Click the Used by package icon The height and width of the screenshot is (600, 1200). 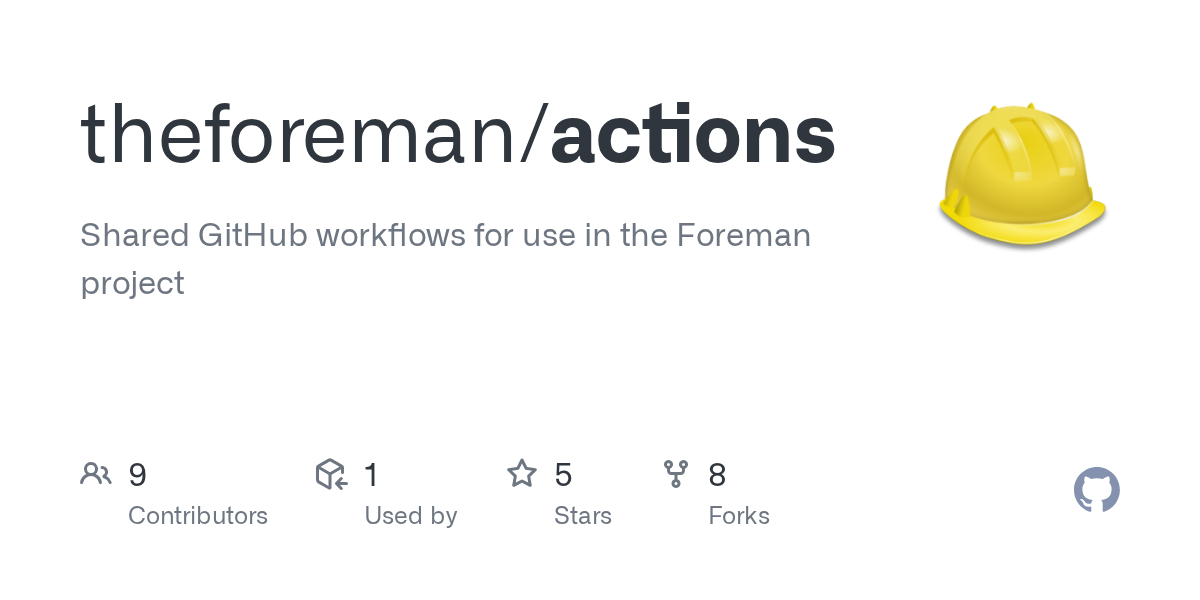331,474
